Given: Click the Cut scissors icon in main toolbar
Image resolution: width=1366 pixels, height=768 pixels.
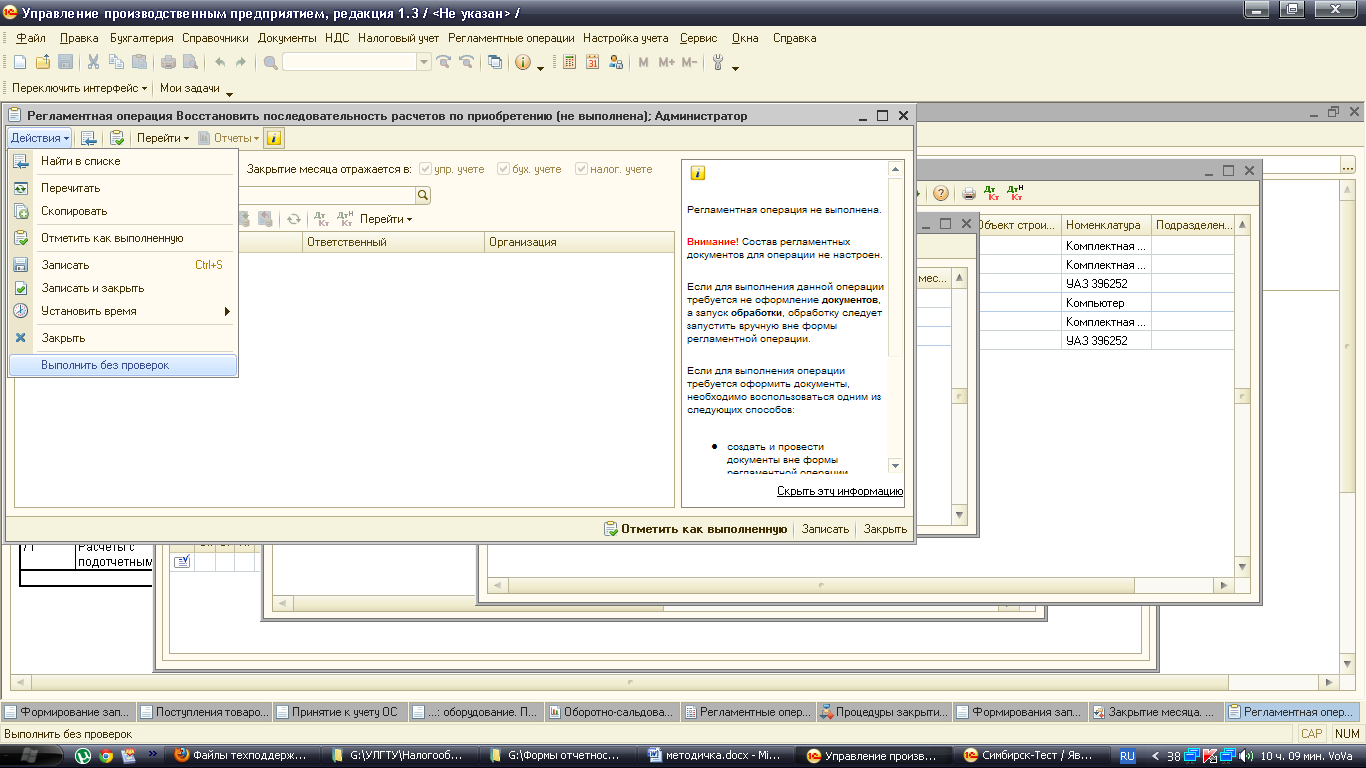Looking at the screenshot, I should tap(94, 62).
